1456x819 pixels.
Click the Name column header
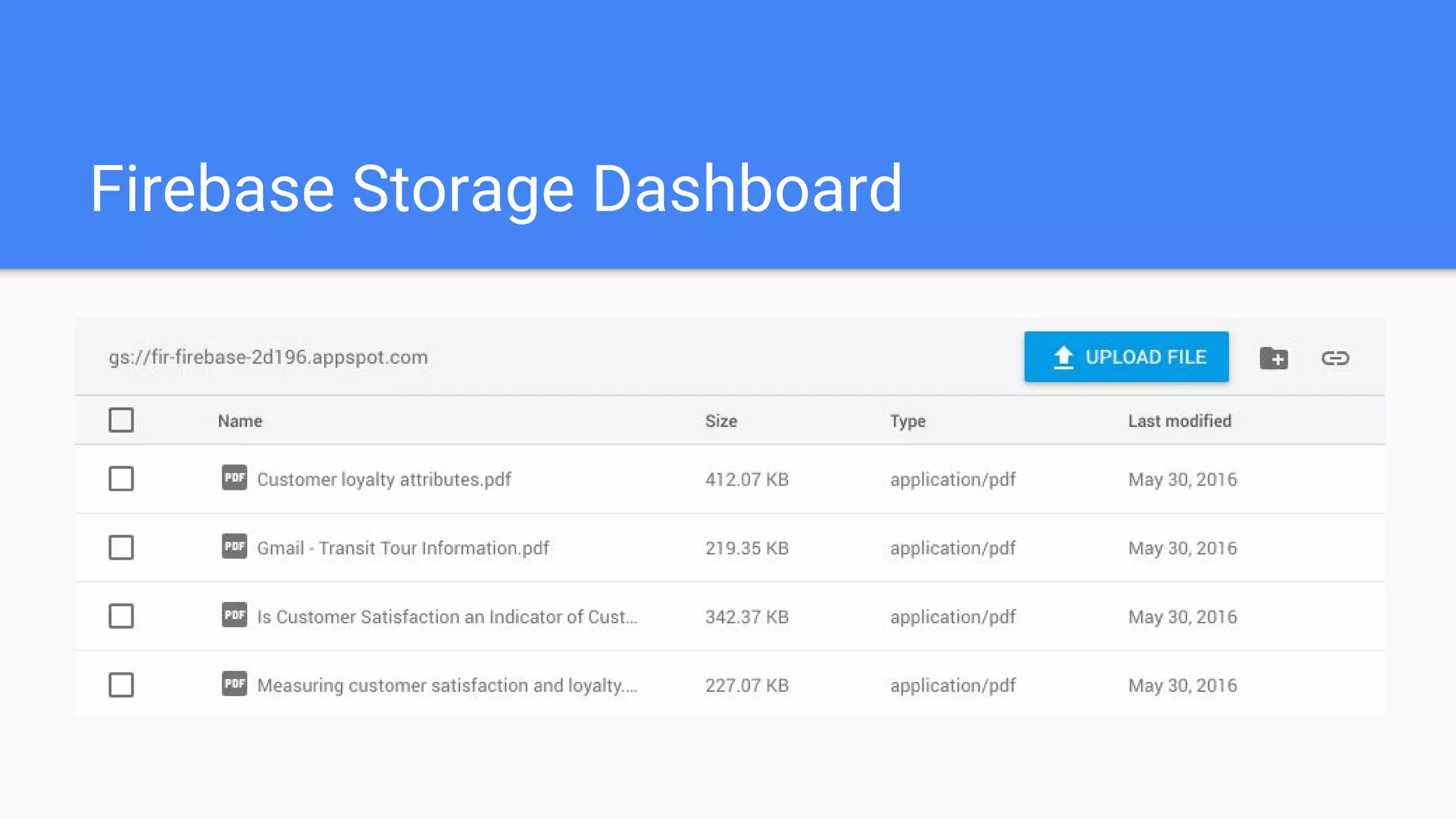point(240,421)
